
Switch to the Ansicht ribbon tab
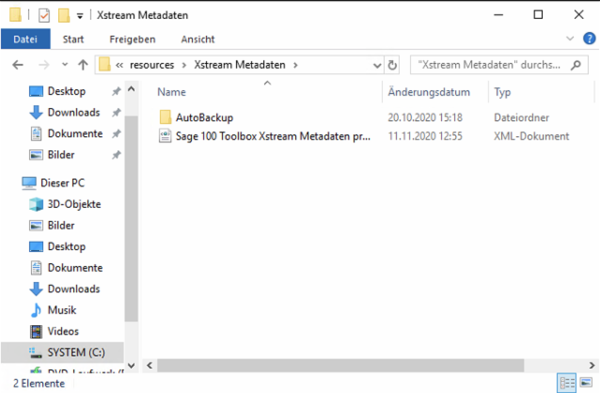tap(197, 39)
